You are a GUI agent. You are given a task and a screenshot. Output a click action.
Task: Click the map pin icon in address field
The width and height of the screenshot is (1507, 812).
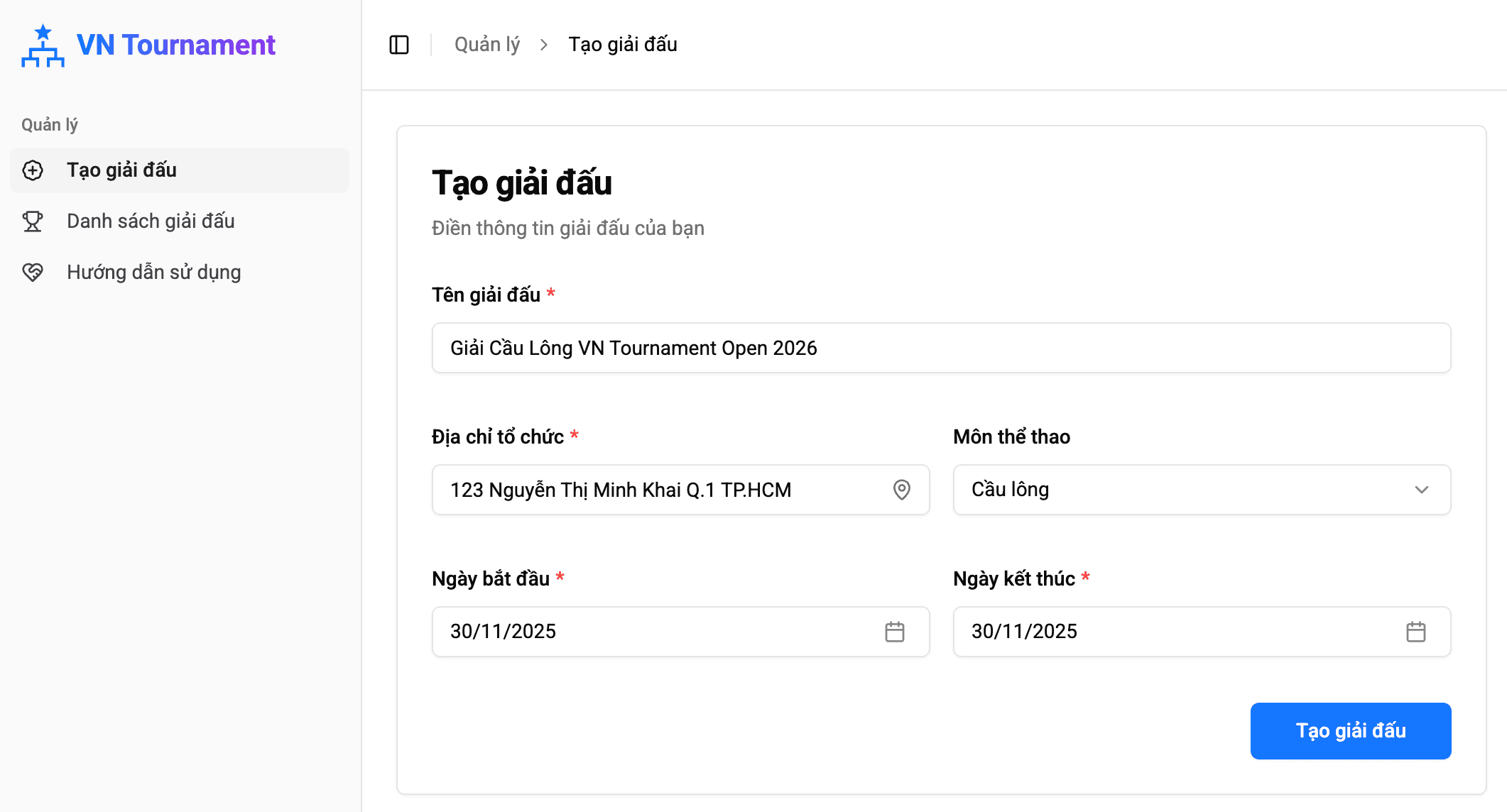[x=902, y=490]
